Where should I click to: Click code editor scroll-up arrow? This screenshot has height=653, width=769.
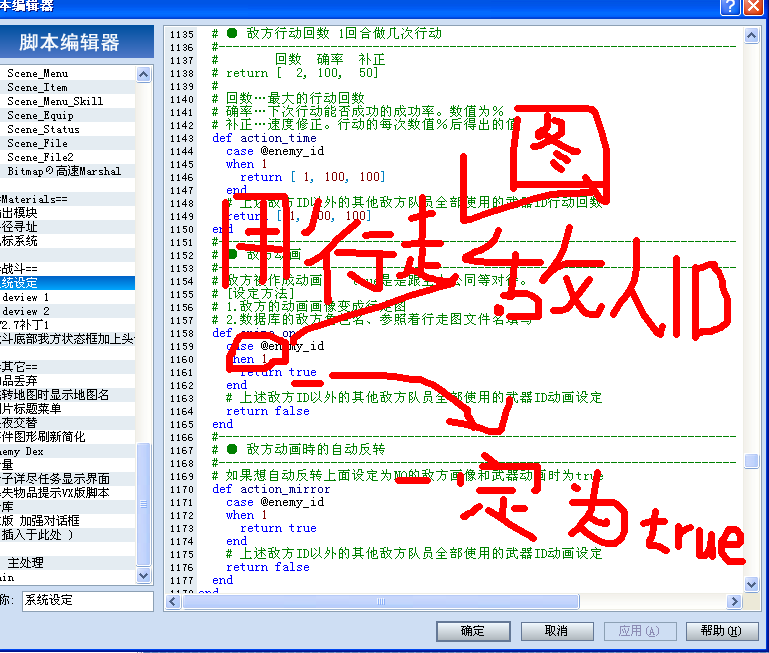coord(751,35)
